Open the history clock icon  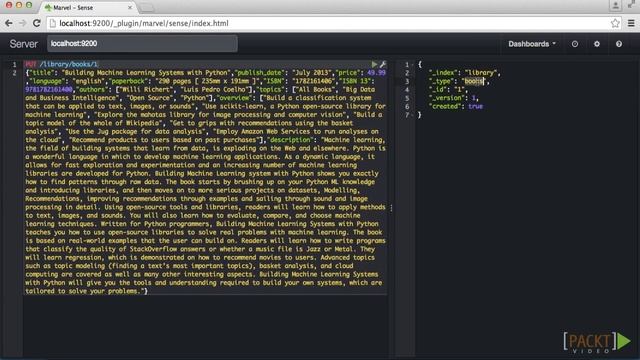coord(575,44)
